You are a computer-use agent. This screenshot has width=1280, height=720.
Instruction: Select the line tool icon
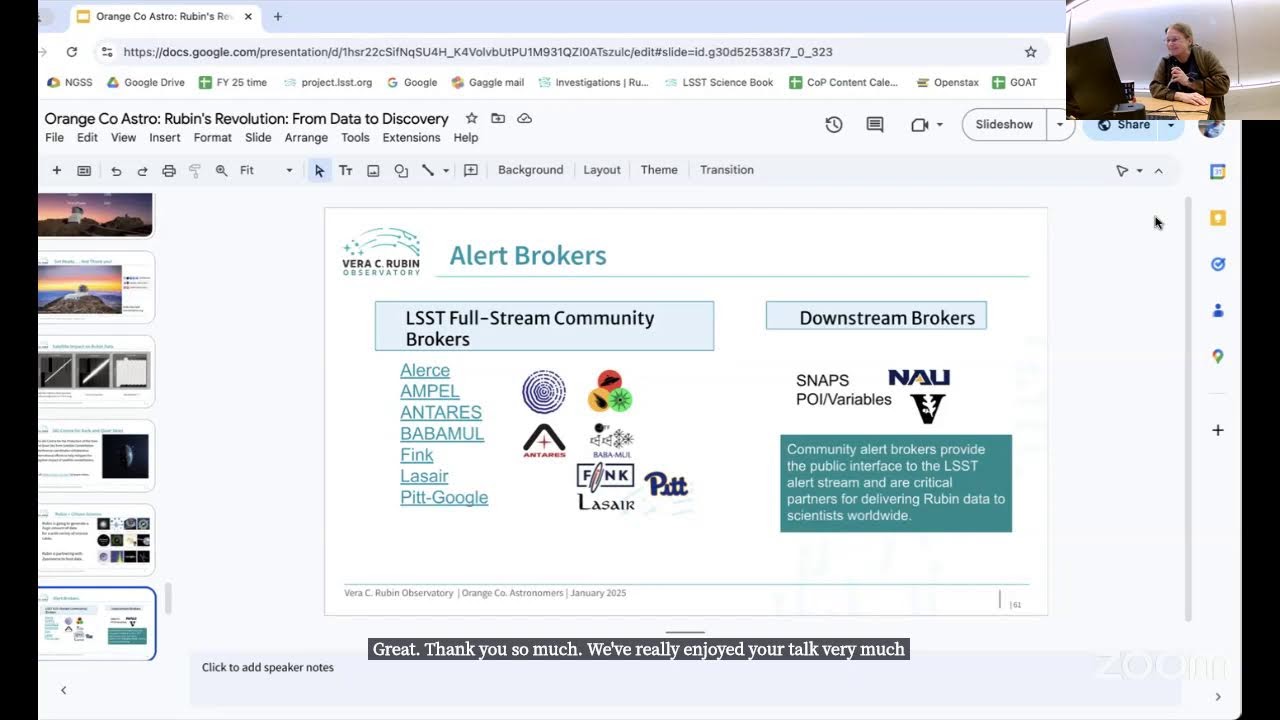(x=428, y=171)
